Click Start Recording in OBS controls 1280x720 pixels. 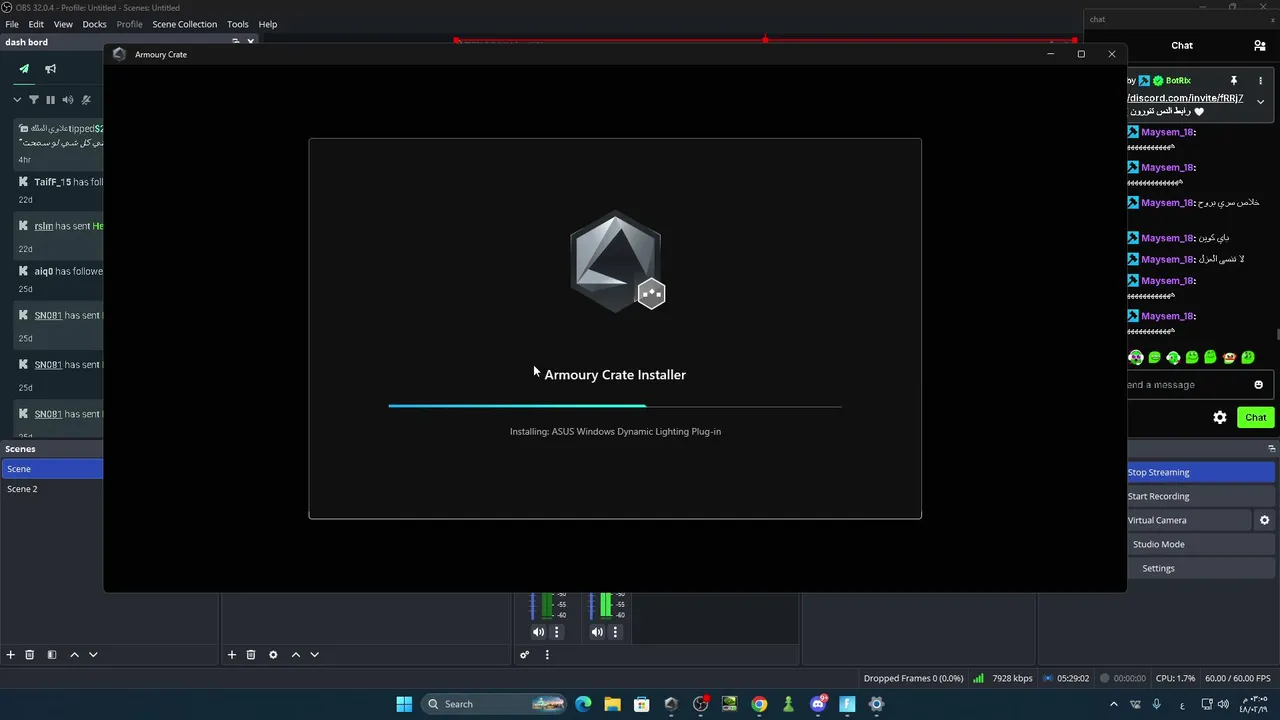(x=1201, y=496)
